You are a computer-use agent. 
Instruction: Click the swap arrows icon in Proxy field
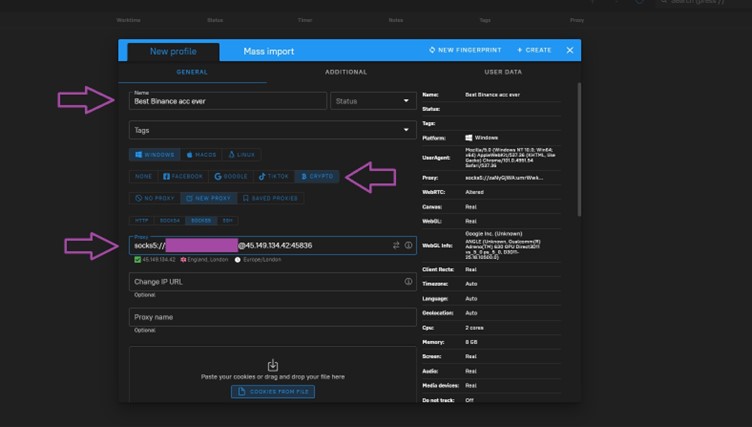pyautogui.click(x=396, y=245)
